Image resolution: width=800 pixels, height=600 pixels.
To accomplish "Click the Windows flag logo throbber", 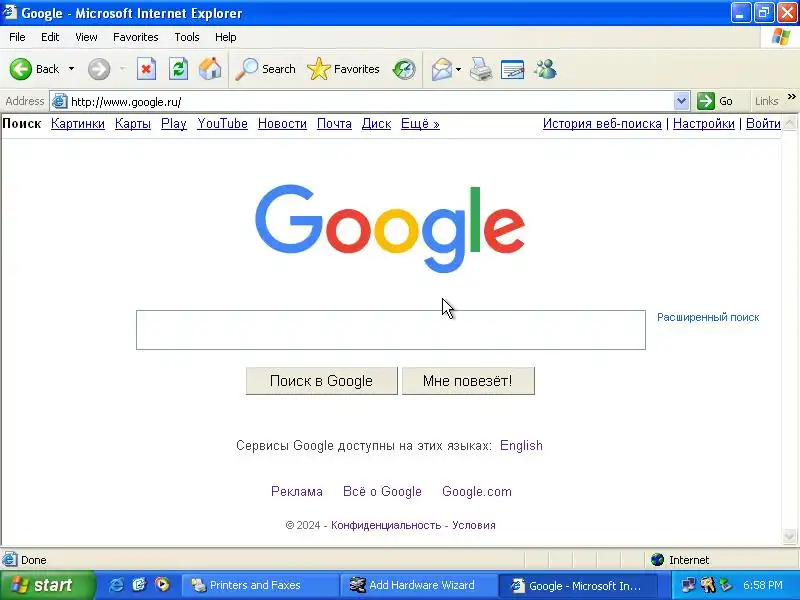I will [781, 37].
